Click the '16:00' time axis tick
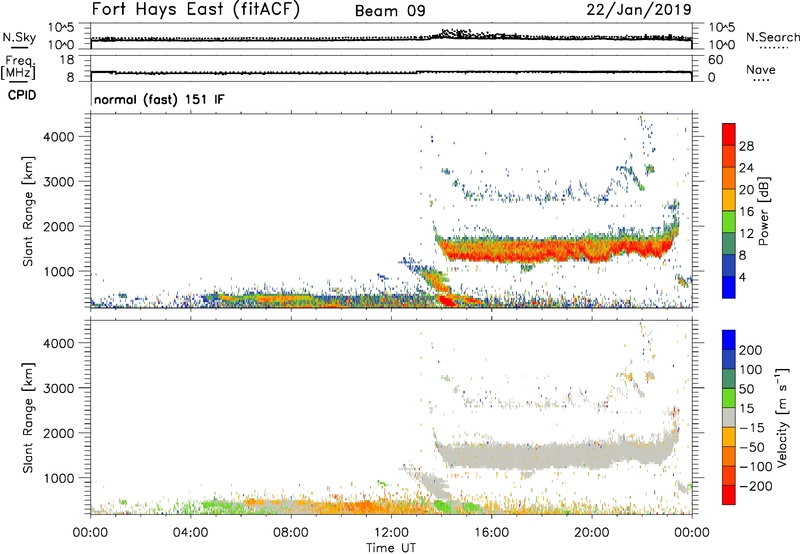 tap(491, 533)
